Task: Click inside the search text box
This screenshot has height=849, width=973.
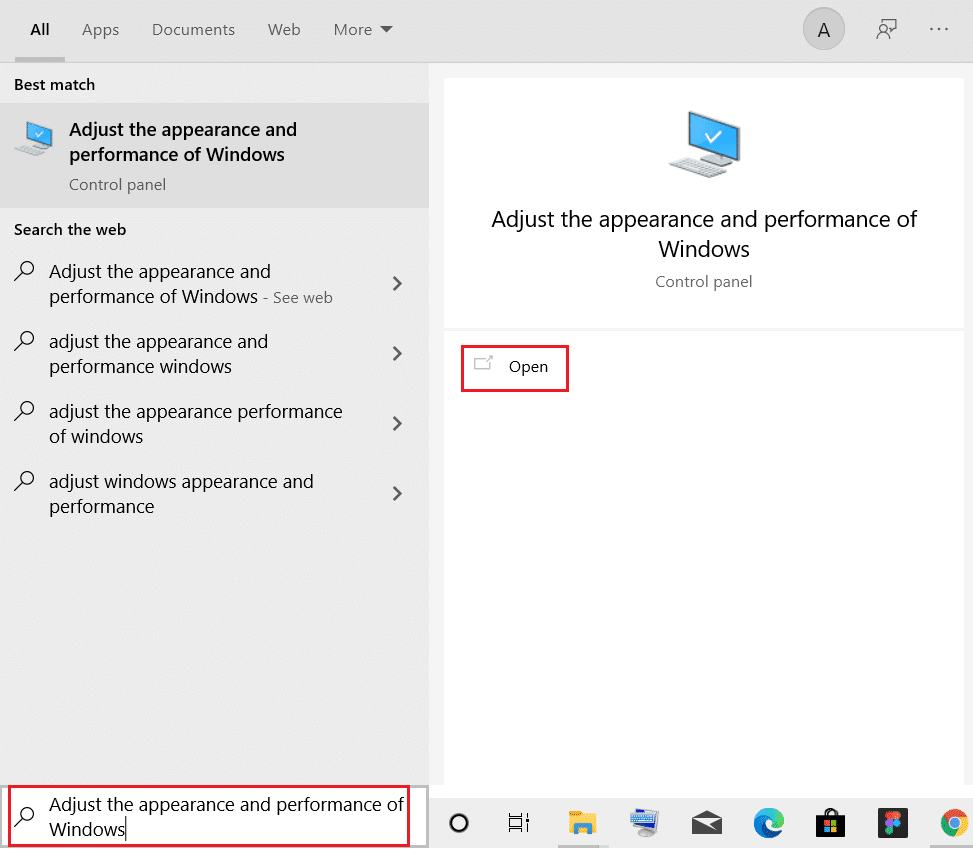Action: coord(225,816)
